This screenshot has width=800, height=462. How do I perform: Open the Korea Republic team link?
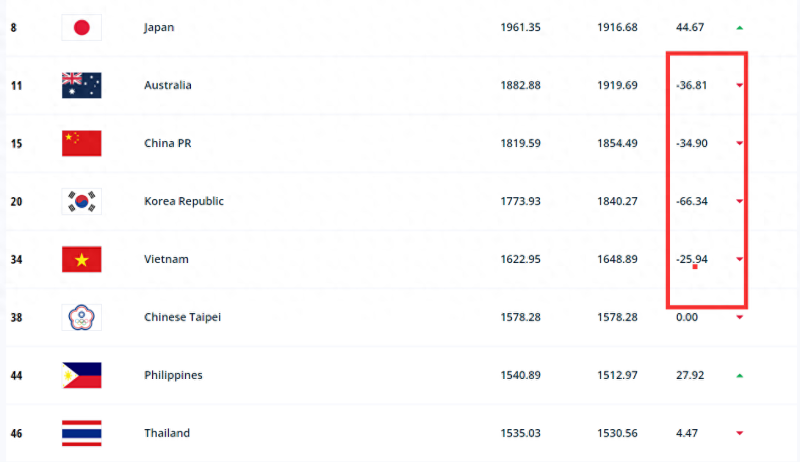tap(183, 201)
